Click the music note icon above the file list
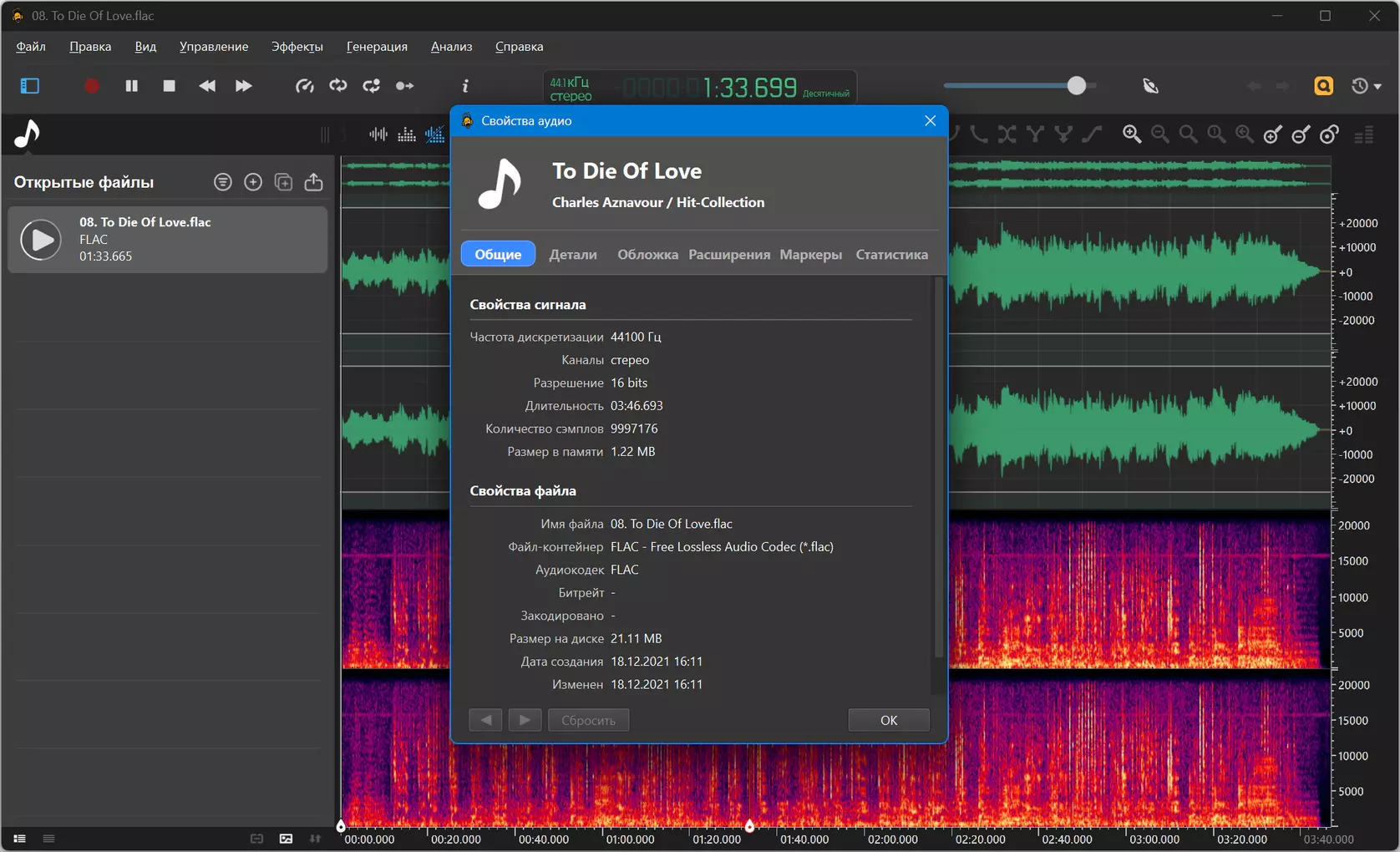The width and height of the screenshot is (1400, 852). click(x=28, y=134)
